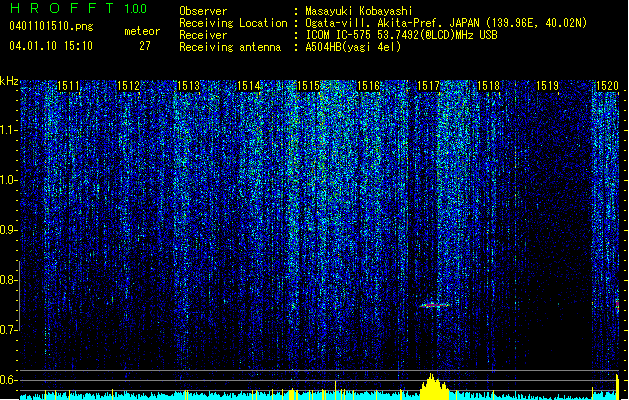629x400 pixels.
Task: Click the 'meteor' label
Action: [142, 31]
